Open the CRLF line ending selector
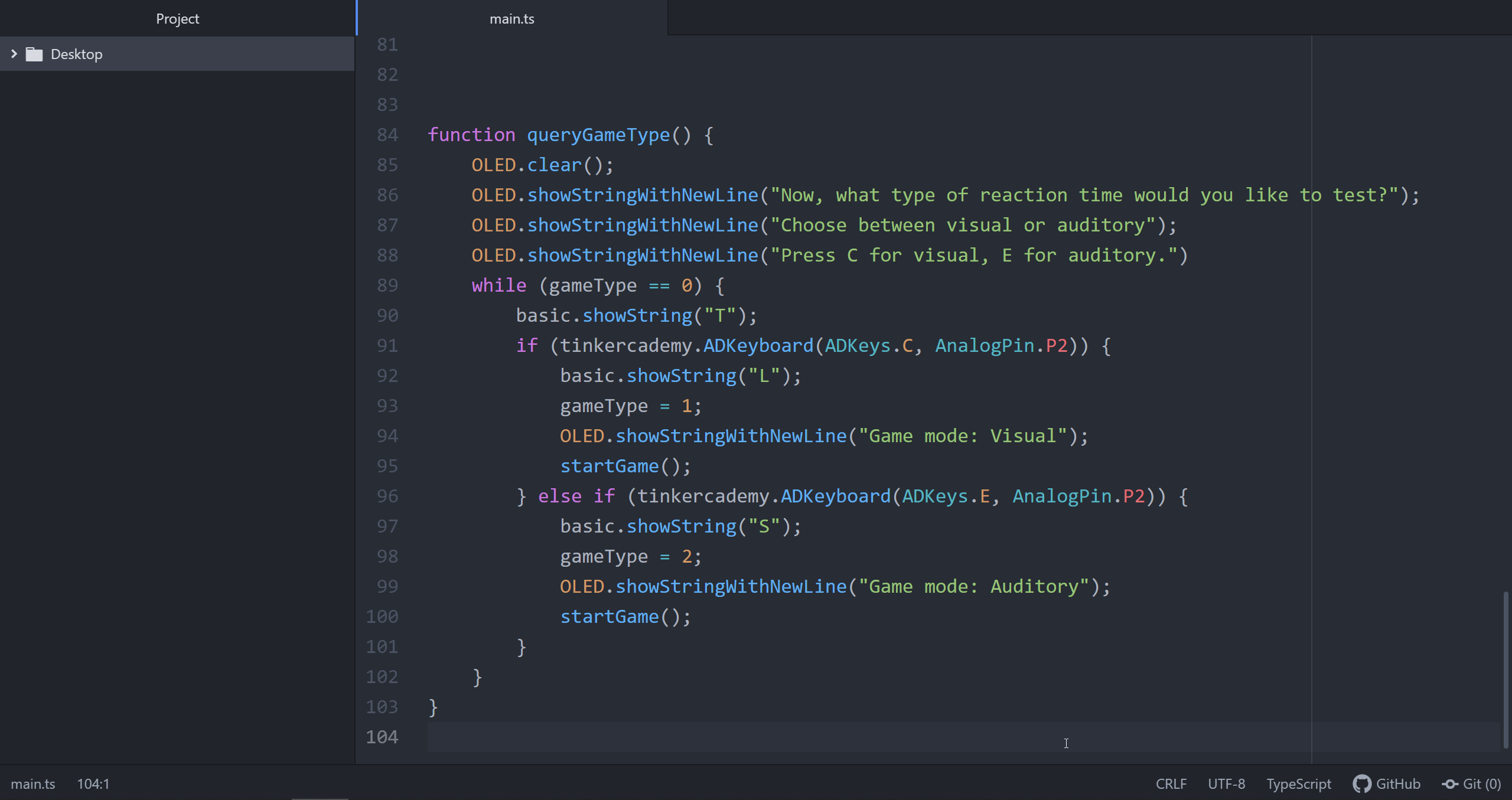 (x=1171, y=783)
